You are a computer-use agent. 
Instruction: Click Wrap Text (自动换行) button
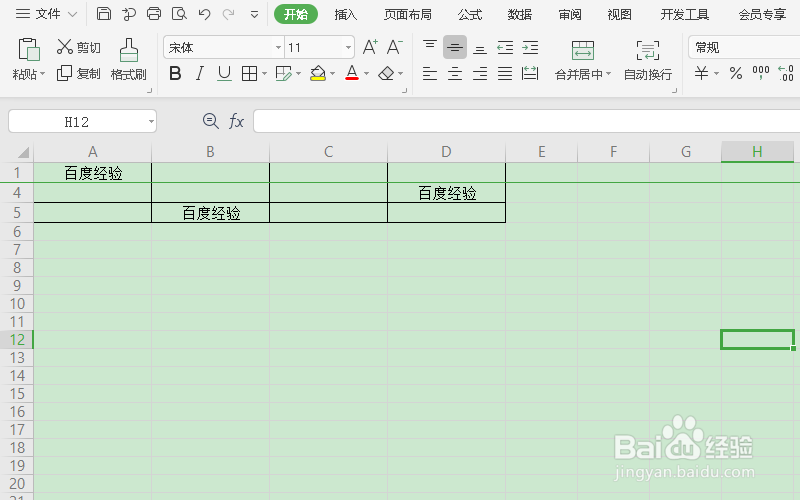point(648,60)
